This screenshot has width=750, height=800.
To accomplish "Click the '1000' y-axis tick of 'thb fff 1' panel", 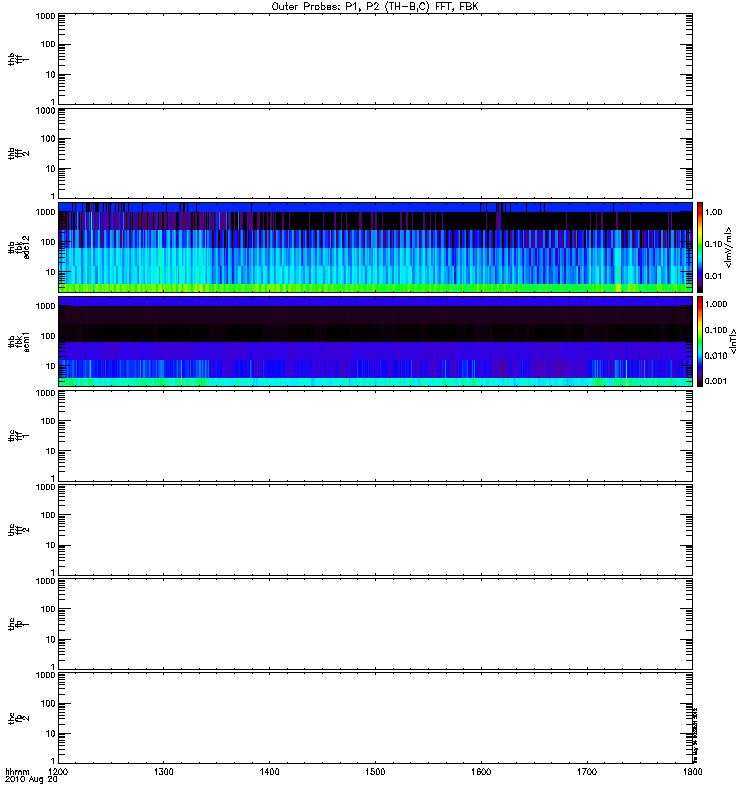I will pyautogui.click(x=45, y=16).
